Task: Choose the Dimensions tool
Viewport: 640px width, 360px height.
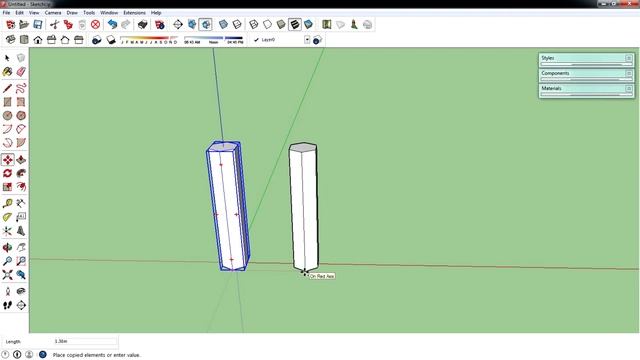Action: [x=21, y=203]
